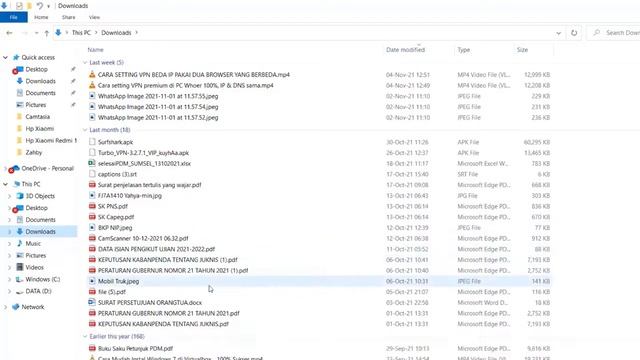Image resolution: width=640 pixels, height=360 pixels.
Task: Collapse Quick access in navigation pane
Action: tap(5, 58)
